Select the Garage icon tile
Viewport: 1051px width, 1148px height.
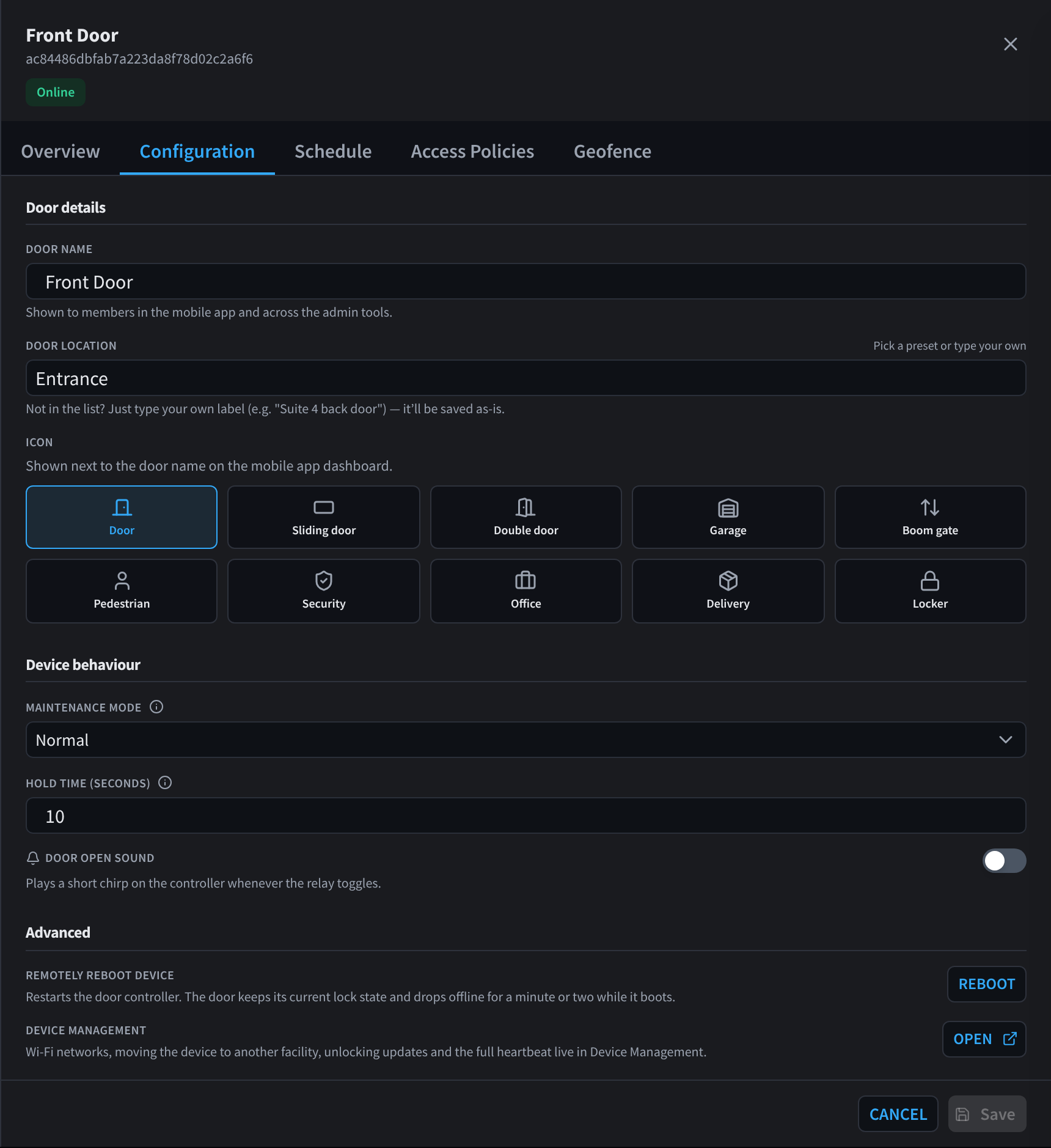point(728,517)
